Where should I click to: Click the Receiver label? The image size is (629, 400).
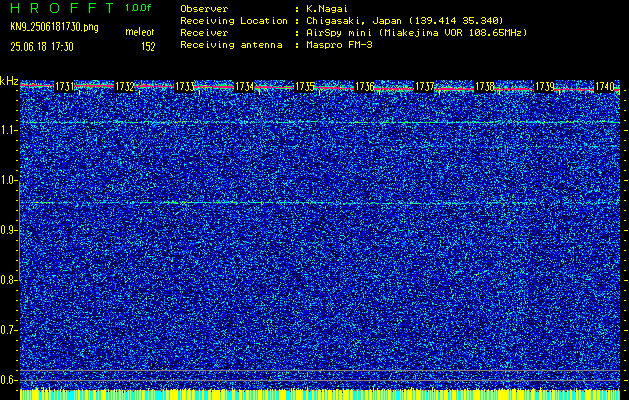204,33
